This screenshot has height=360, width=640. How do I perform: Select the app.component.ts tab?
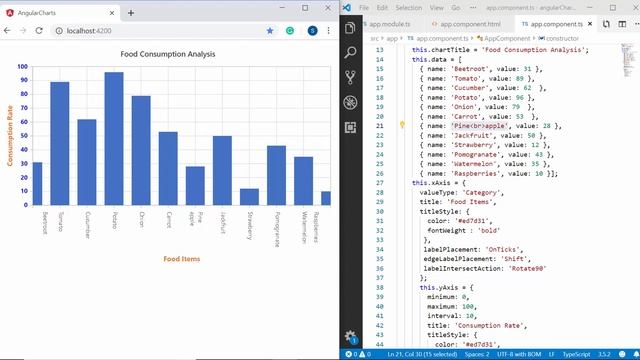(557, 24)
